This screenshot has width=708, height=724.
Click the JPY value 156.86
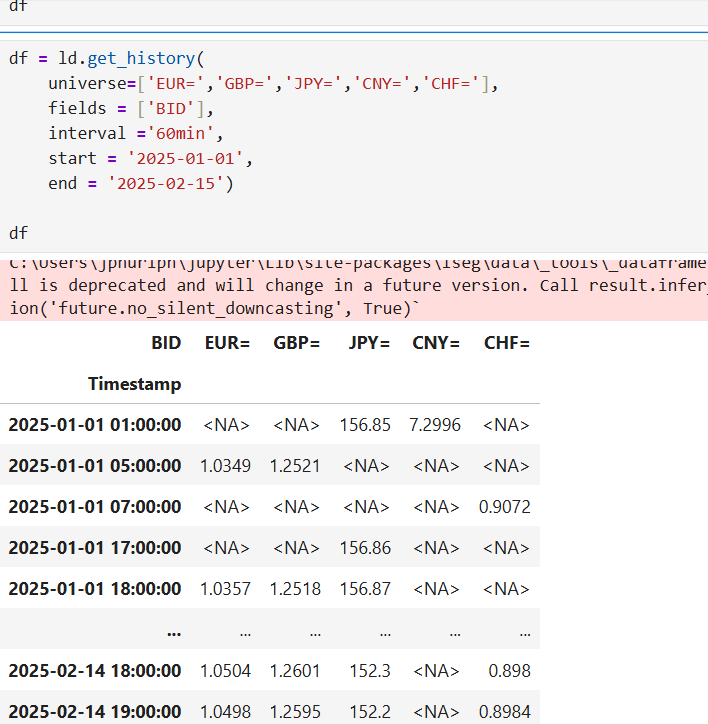[365, 548]
